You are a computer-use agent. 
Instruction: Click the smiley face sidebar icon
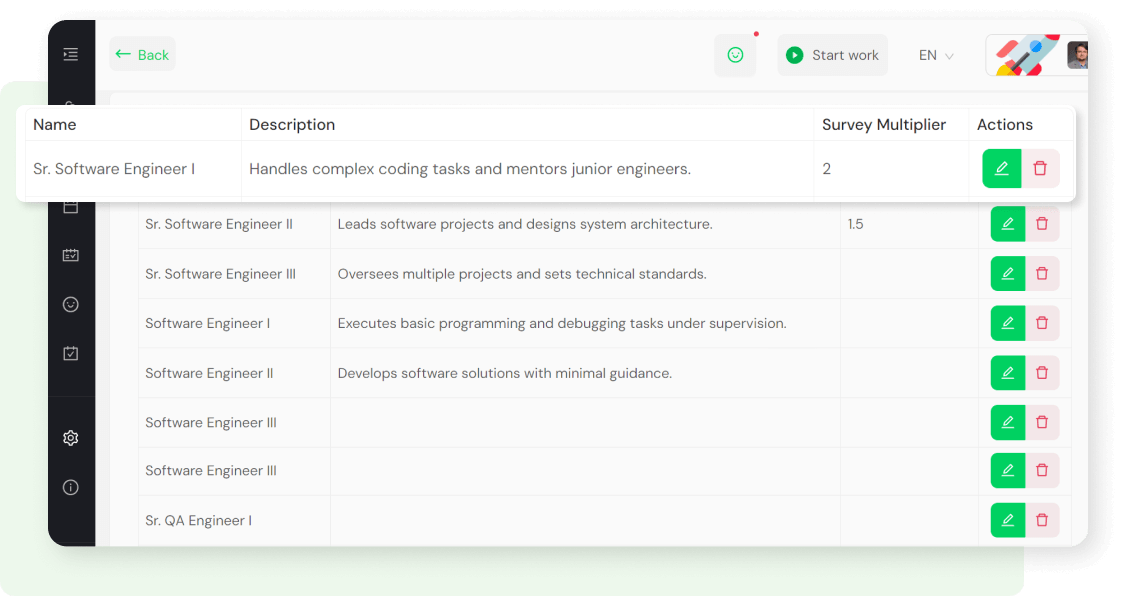click(70, 304)
